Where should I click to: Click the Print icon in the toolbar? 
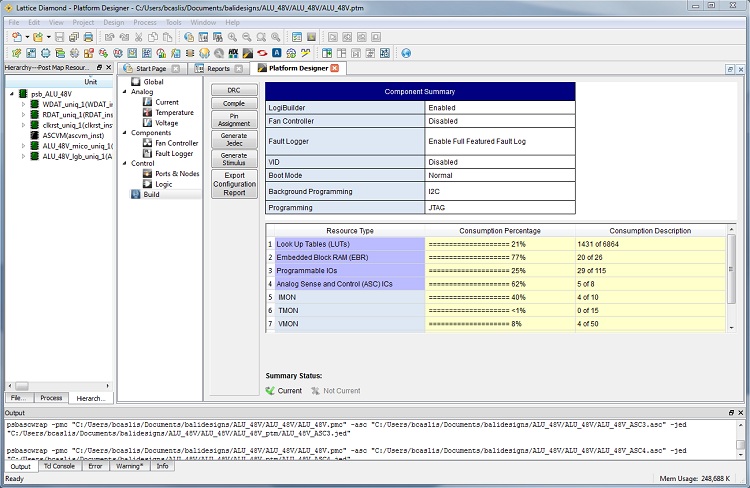tap(89, 37)
